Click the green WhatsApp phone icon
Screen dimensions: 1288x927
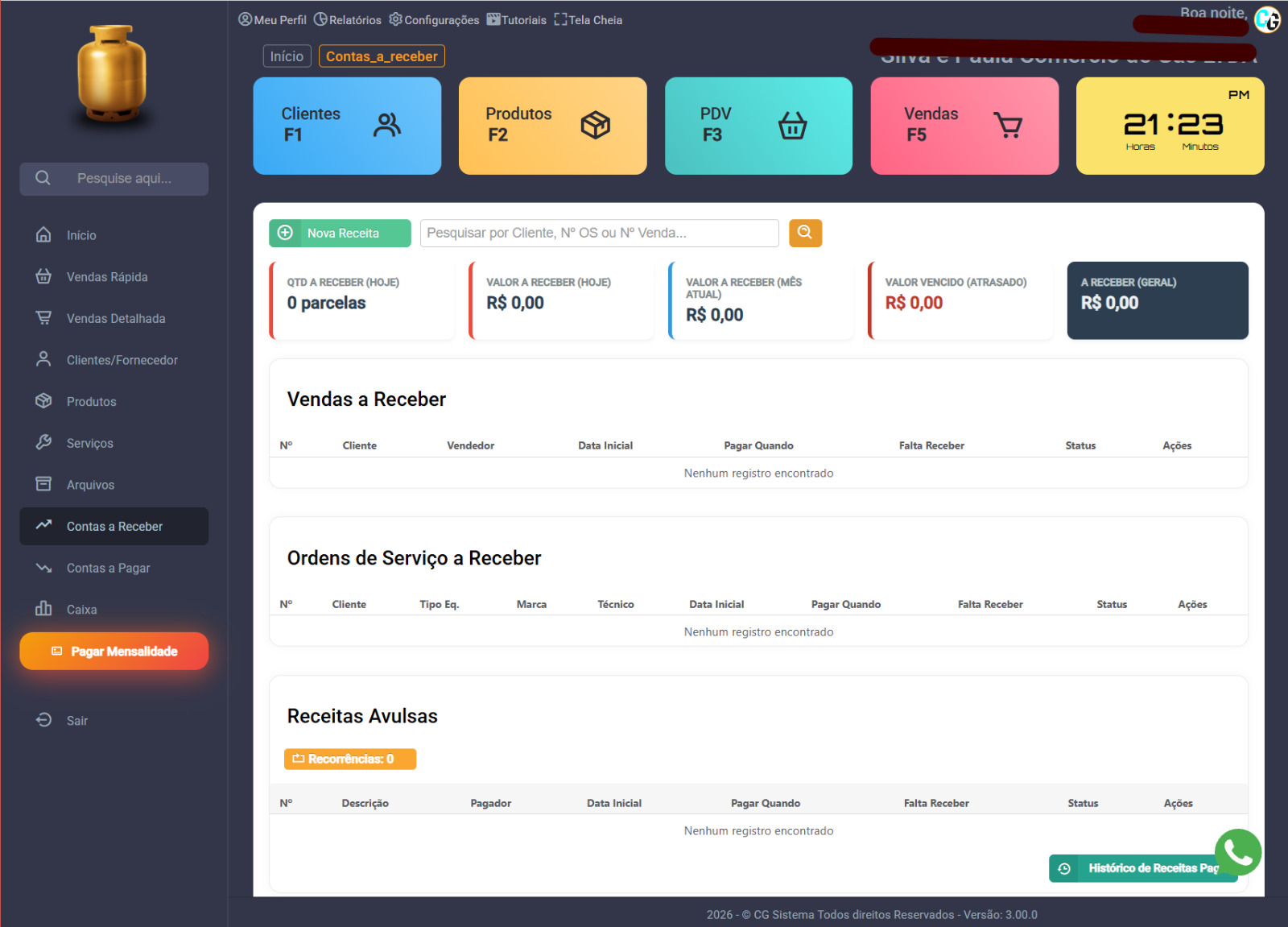tap(1238, 852)
